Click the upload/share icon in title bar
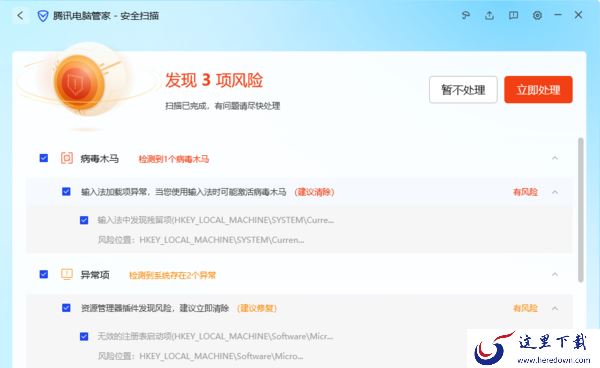This screenshot has width=600, height=368. coord(489,15)
